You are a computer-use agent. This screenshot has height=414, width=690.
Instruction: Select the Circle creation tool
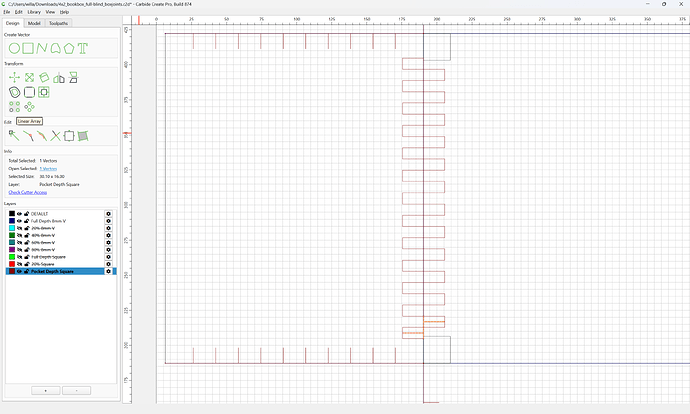(x=14, y=48)
